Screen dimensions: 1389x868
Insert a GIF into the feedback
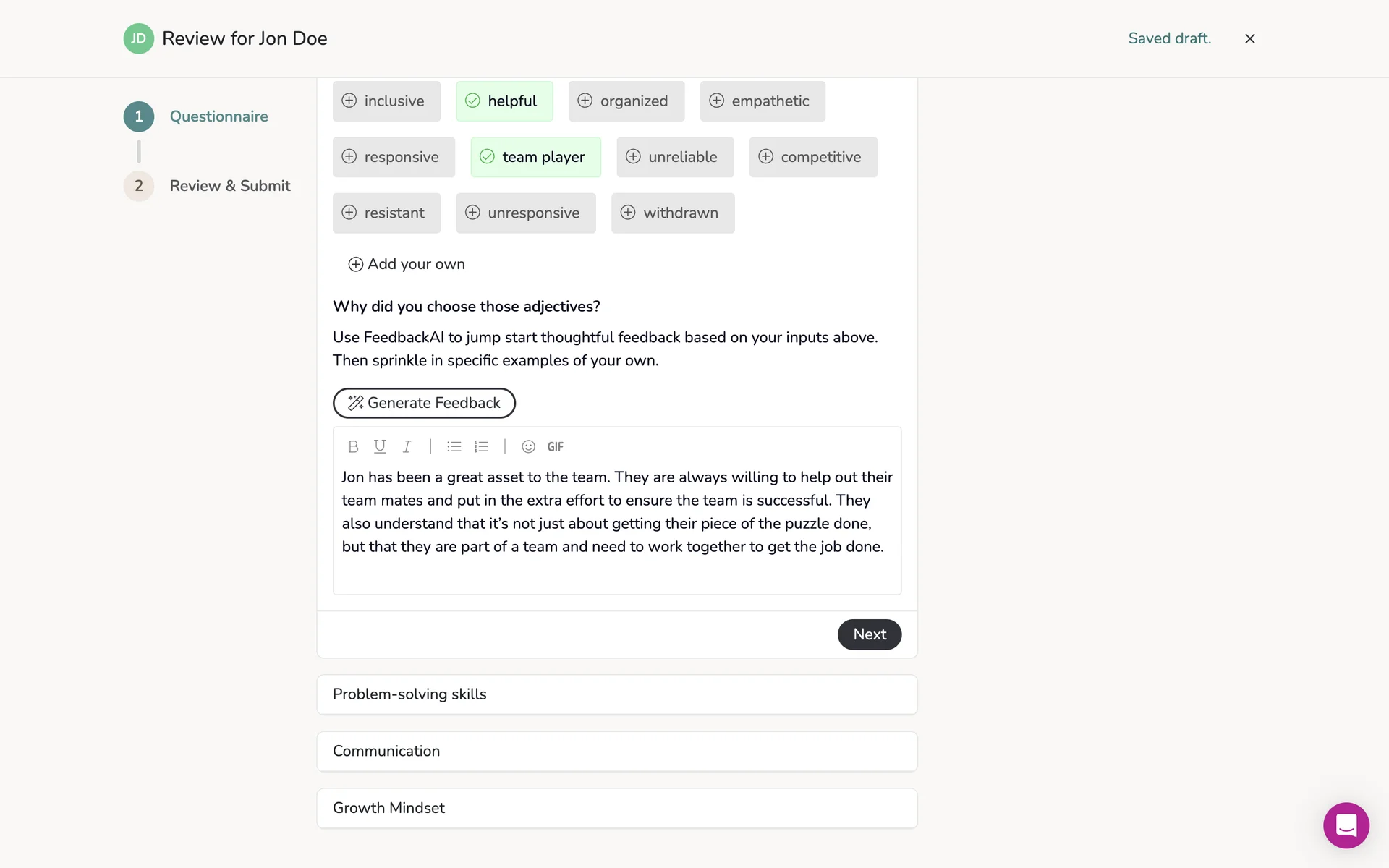tap(556, 447)
